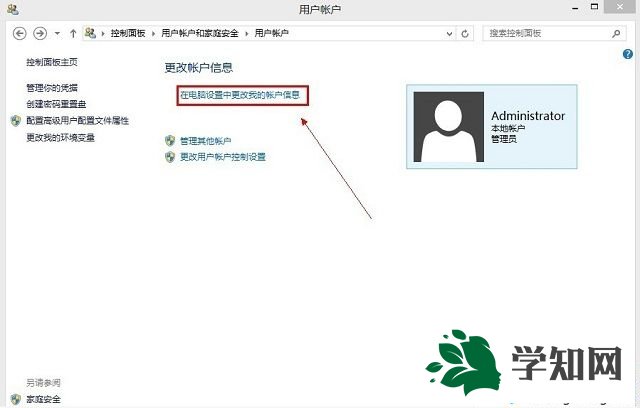Go back with the Back arrow button
Screen dimensions: 640x408
tap(20, 33)
